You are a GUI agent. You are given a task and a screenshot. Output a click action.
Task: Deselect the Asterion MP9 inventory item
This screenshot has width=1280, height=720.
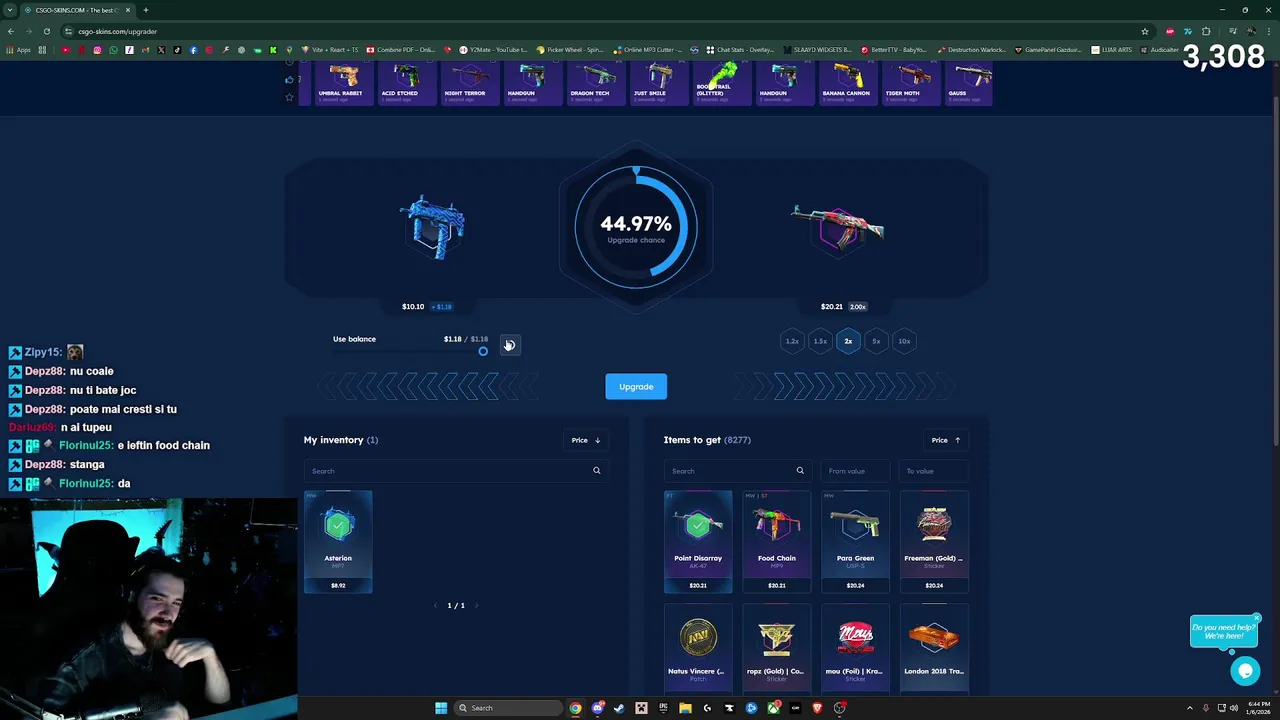click(x=338, y=541)
